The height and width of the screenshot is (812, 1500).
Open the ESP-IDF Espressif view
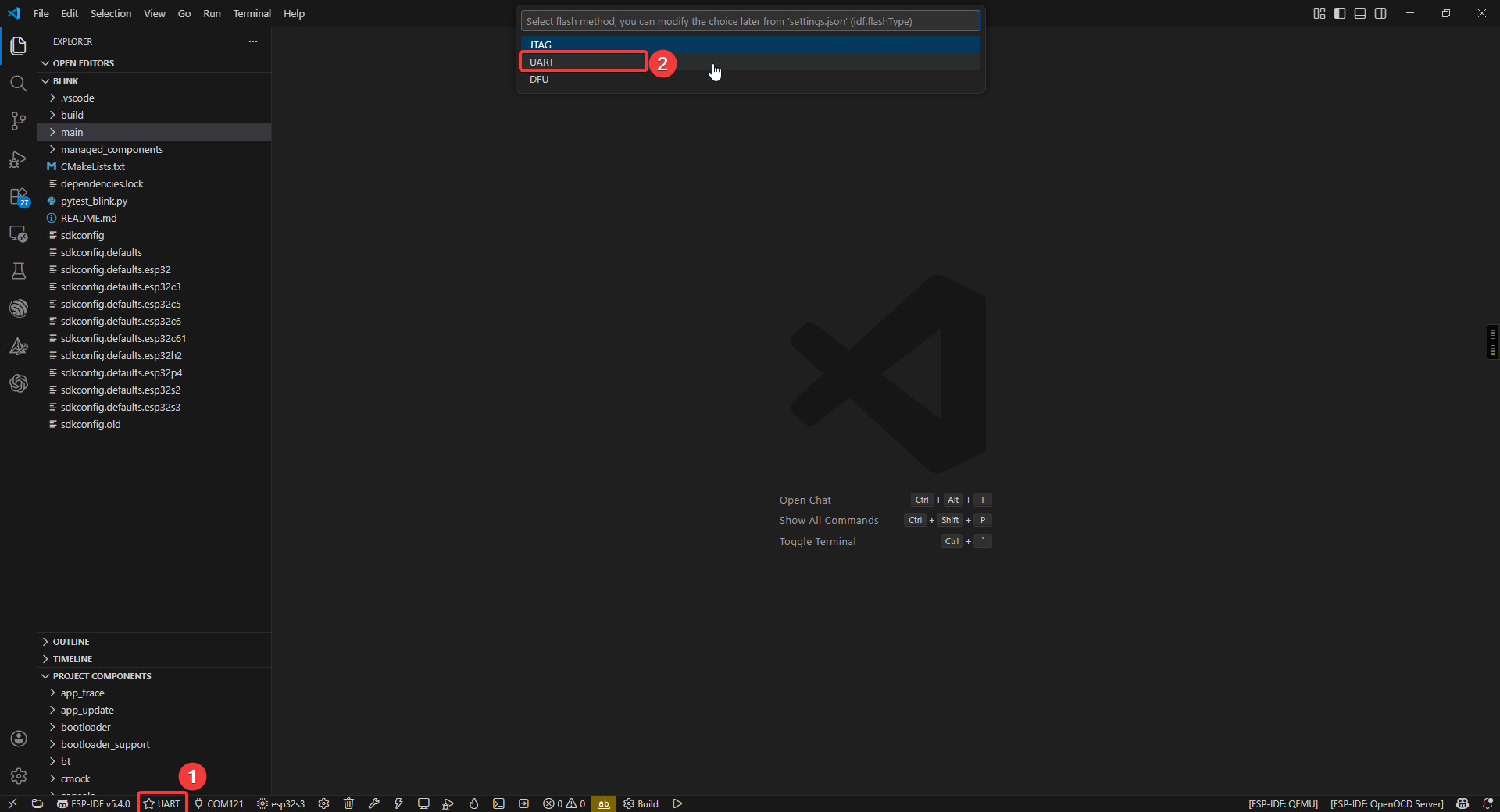pyautogui.click(x=19, y=308)
